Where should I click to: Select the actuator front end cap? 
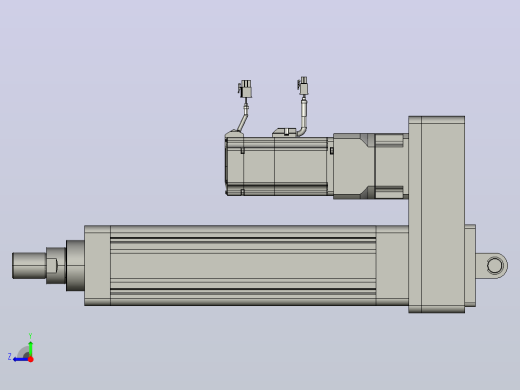click(x=97, y=265)
